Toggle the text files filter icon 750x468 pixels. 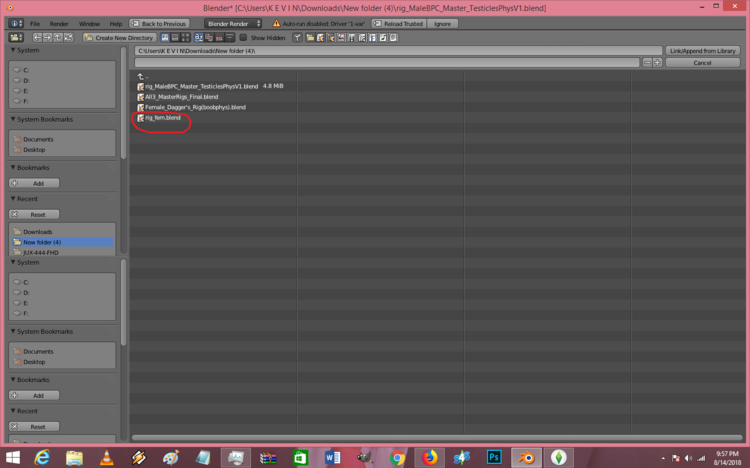point(393,37)
